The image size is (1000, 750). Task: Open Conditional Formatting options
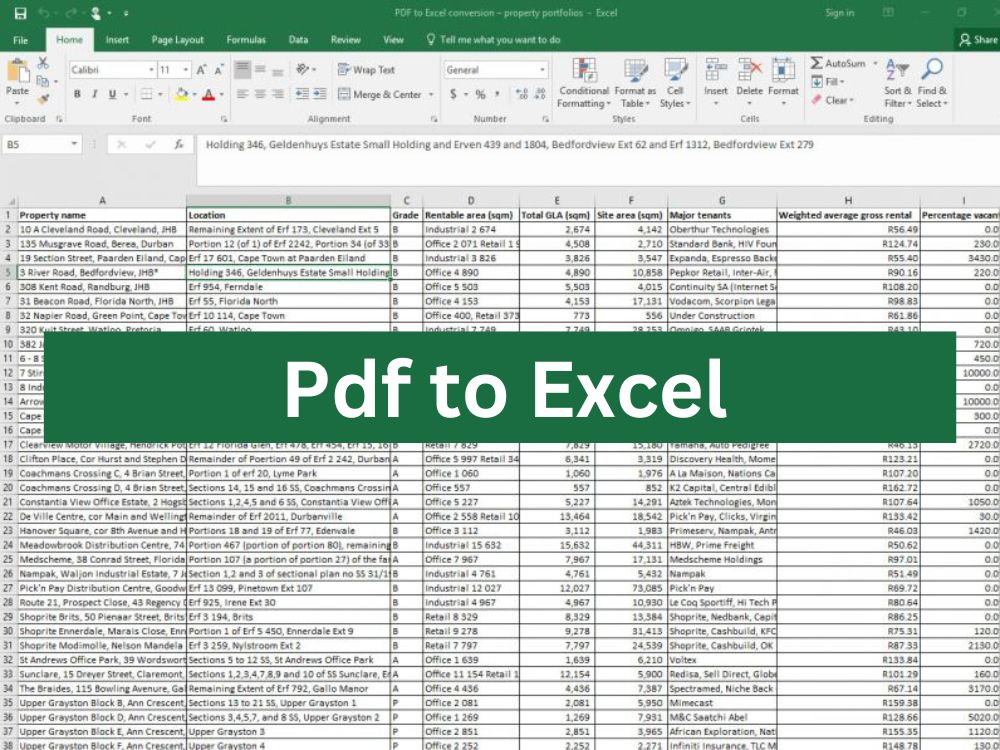[585, 85]
